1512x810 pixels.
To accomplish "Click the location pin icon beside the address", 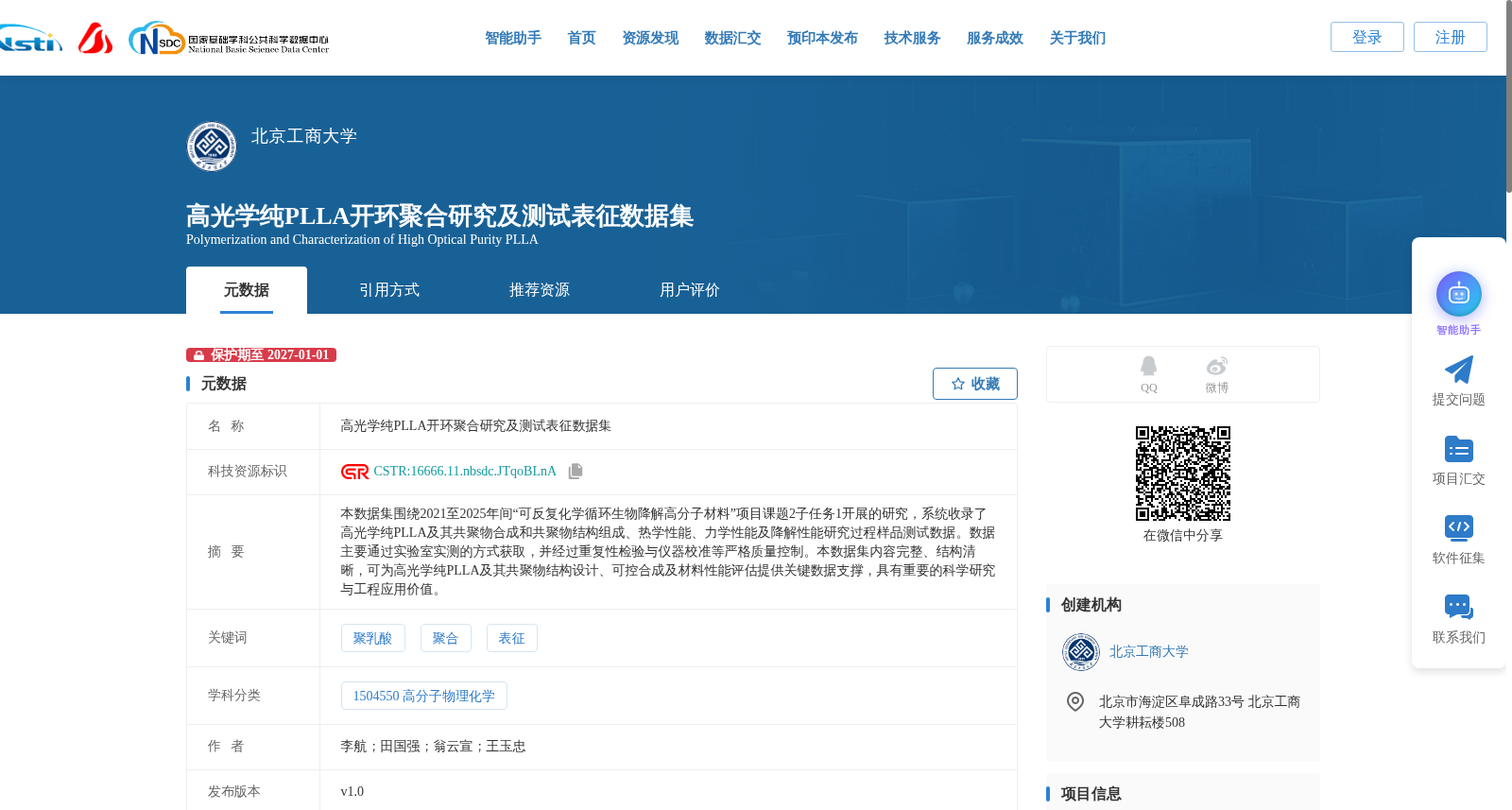I will pos(1074,701).
